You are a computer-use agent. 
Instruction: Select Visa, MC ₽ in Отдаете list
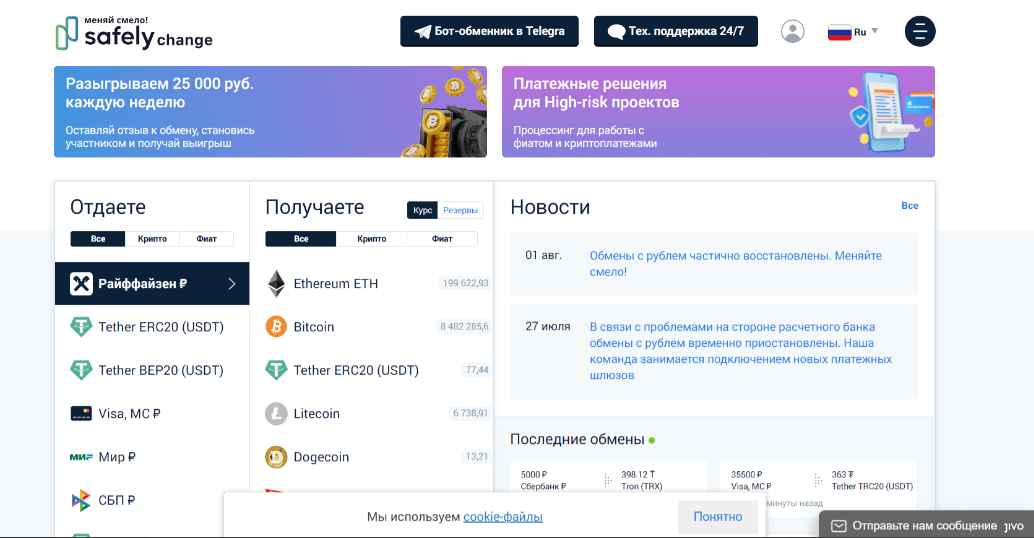pyautogui.click(x=152, y=413)
